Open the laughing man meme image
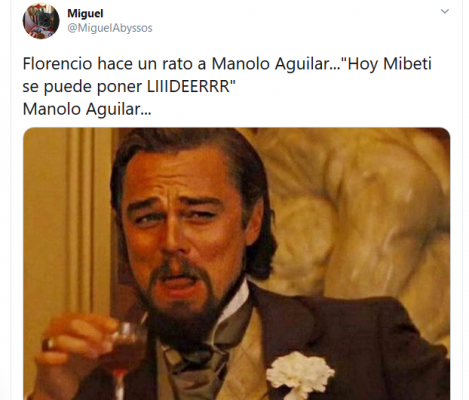Image resolution: width=469 pixels, height=400 pixels. coord(236,264)
